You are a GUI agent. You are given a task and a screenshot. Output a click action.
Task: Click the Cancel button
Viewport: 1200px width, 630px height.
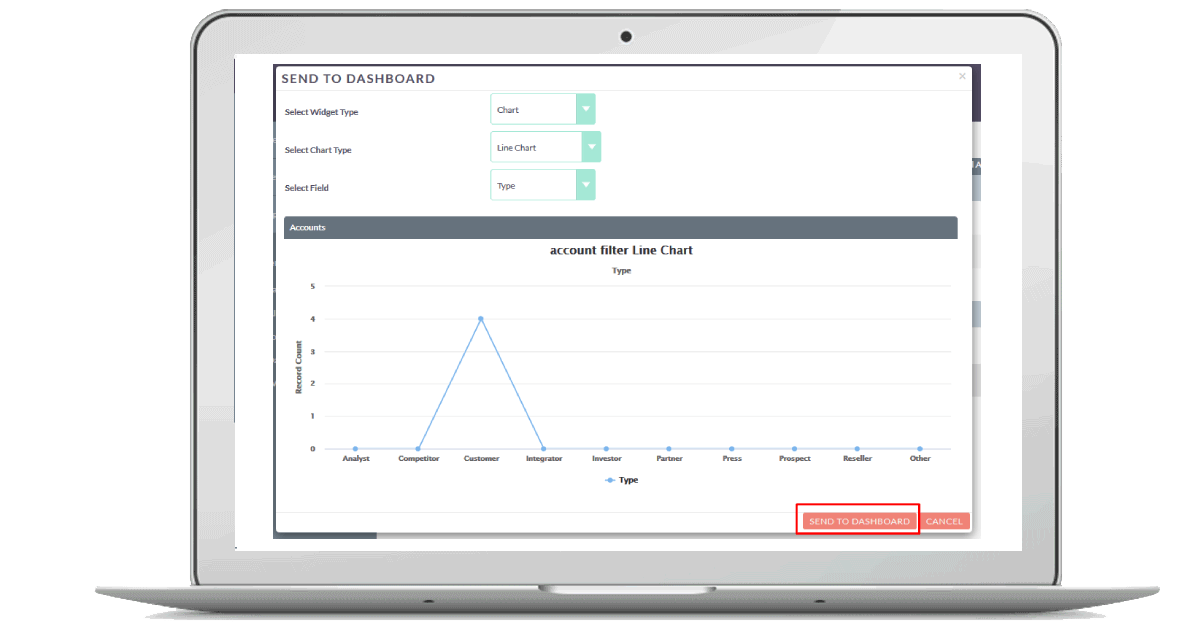click(944, 521)
